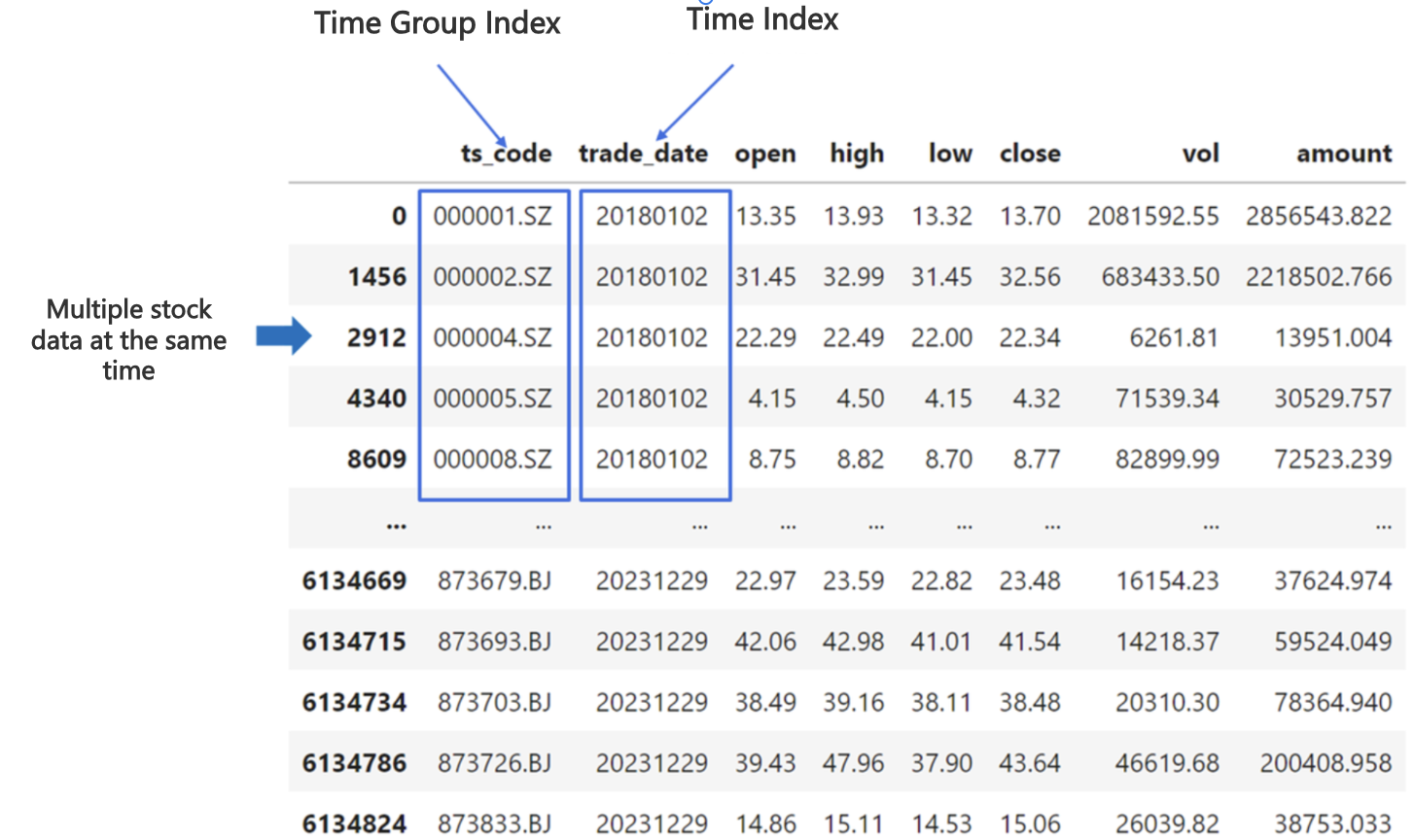Click row index 1456

(376, 277)
